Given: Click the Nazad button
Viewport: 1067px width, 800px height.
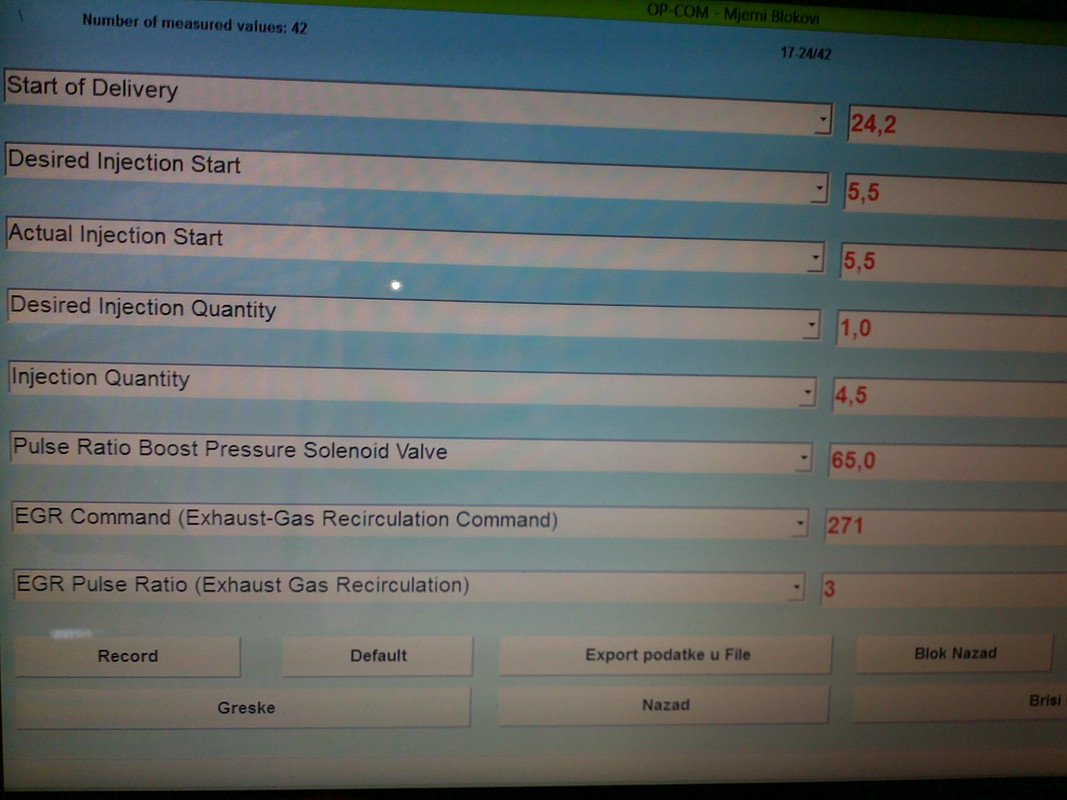Looking at the screenshot, I should tap(664, 705).
